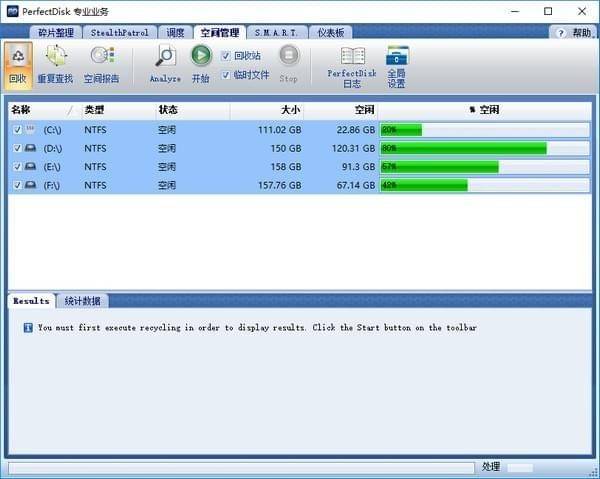600x479 pixels.
Task: Click the (D:\) drive name
Action: [x=53, y=148]
